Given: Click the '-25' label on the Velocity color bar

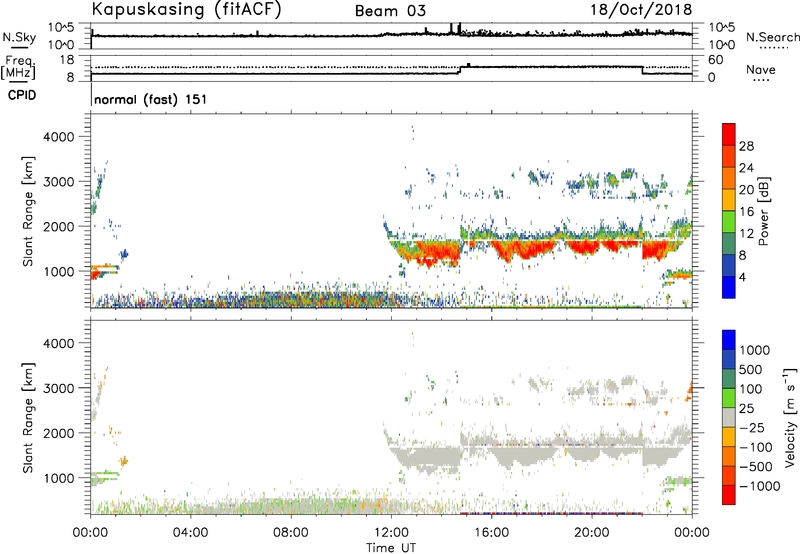Looking at the screenshot, I should point(752,428).
